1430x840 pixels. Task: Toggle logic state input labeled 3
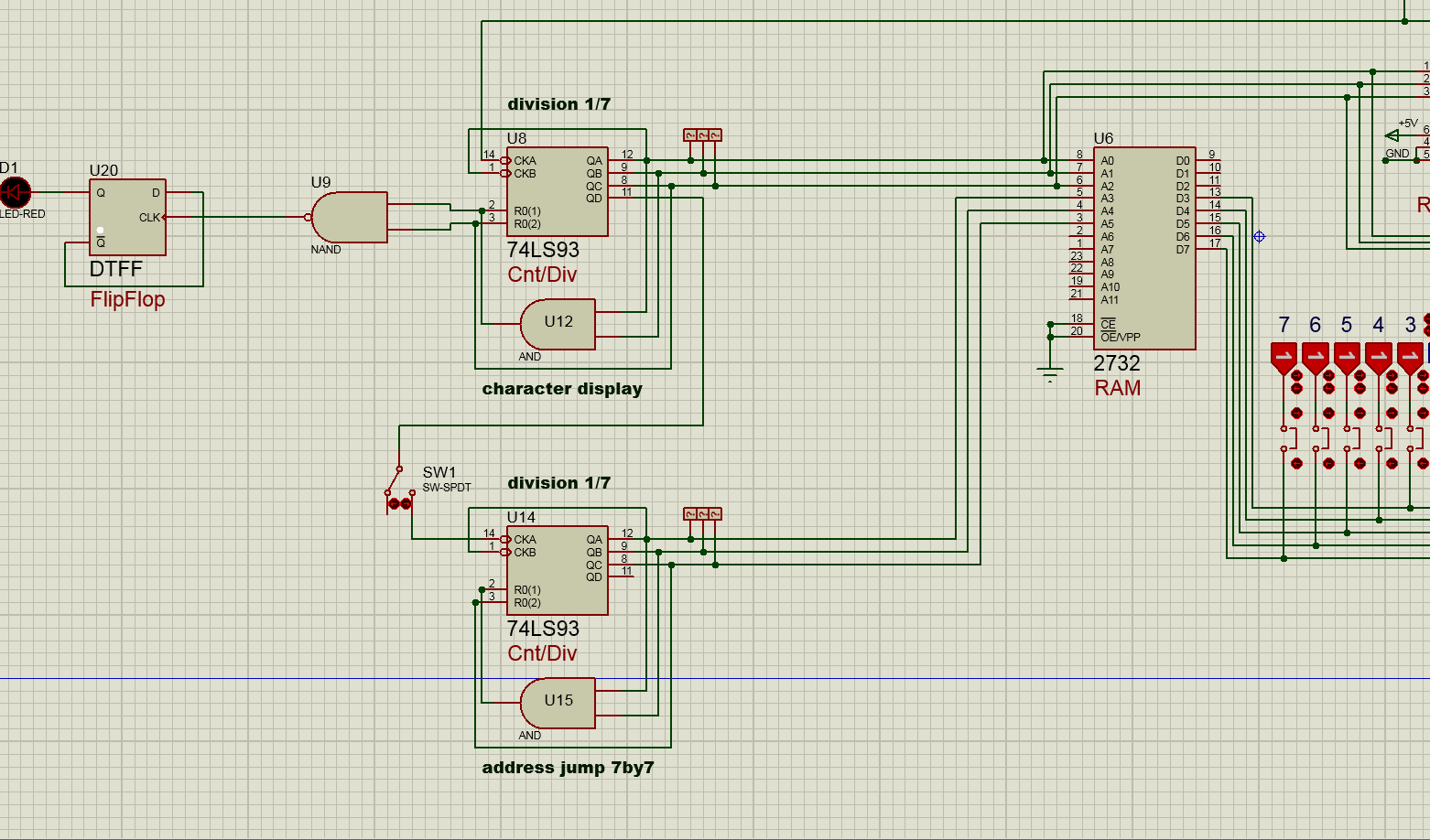click(x=1410, y=359)
